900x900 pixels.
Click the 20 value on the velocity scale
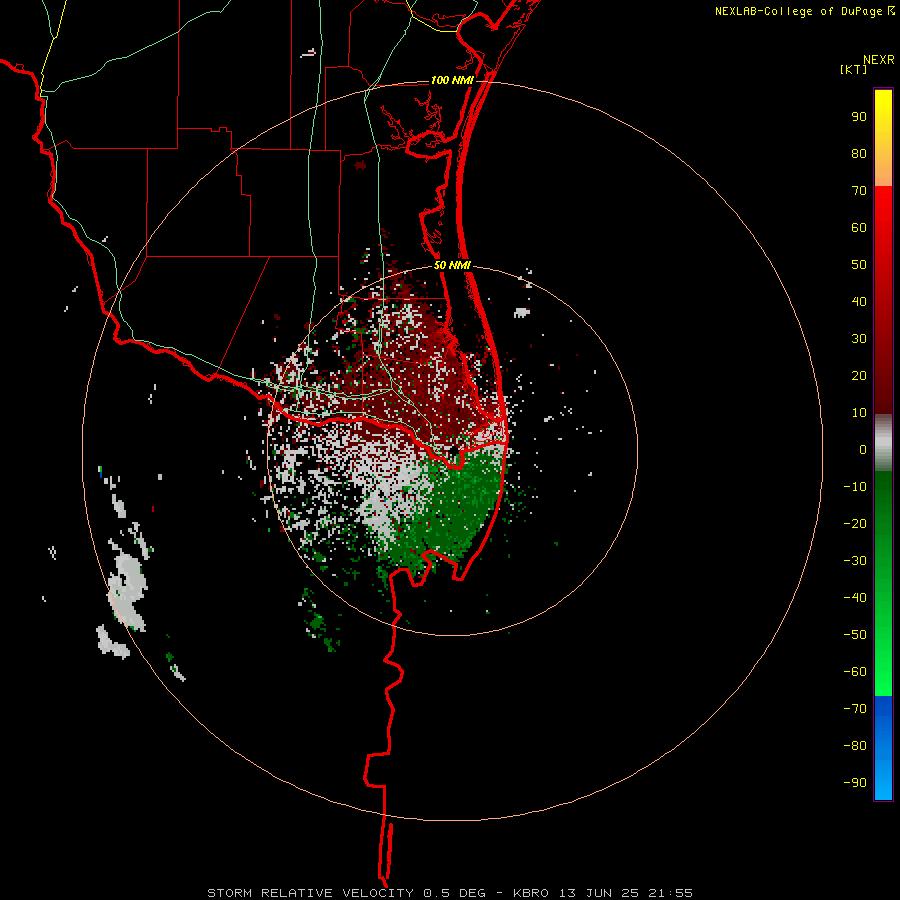coord(859,376)
